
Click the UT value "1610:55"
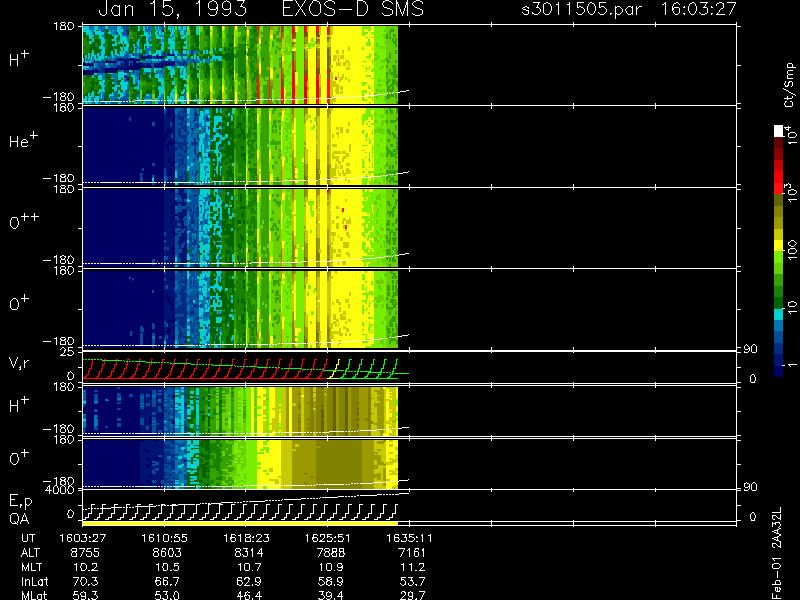164,538
